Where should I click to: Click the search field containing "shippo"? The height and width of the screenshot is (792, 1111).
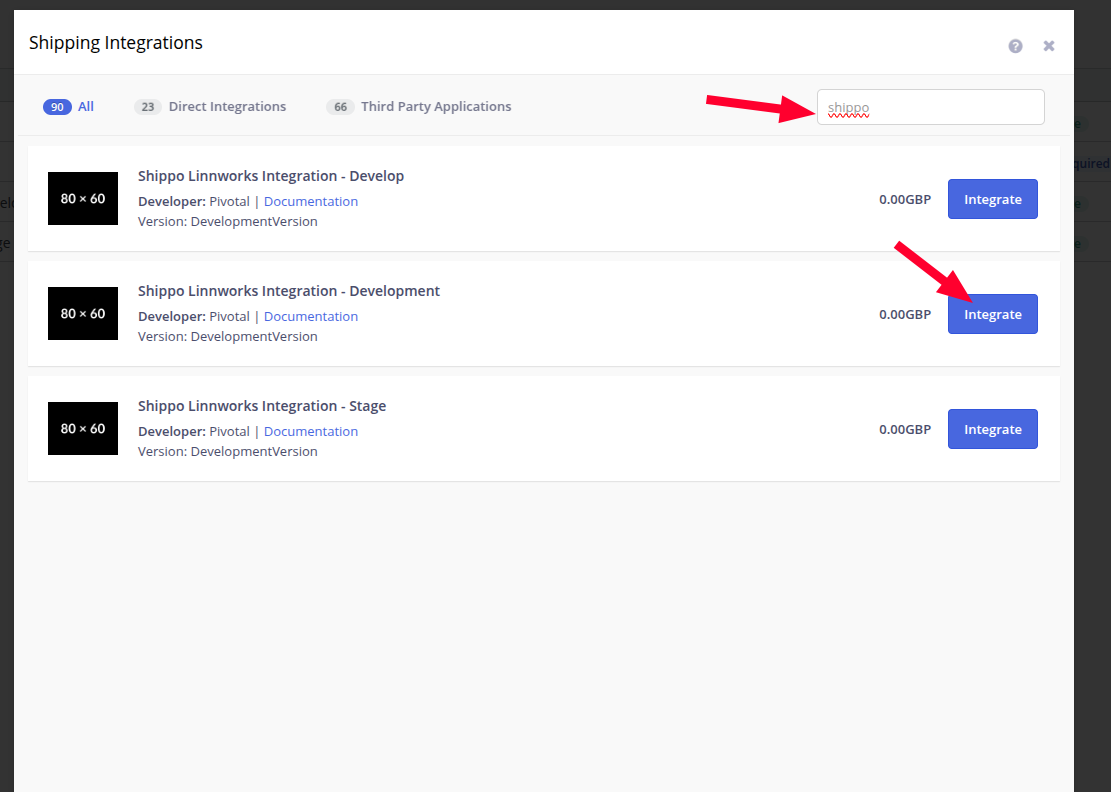click(930, 108)
